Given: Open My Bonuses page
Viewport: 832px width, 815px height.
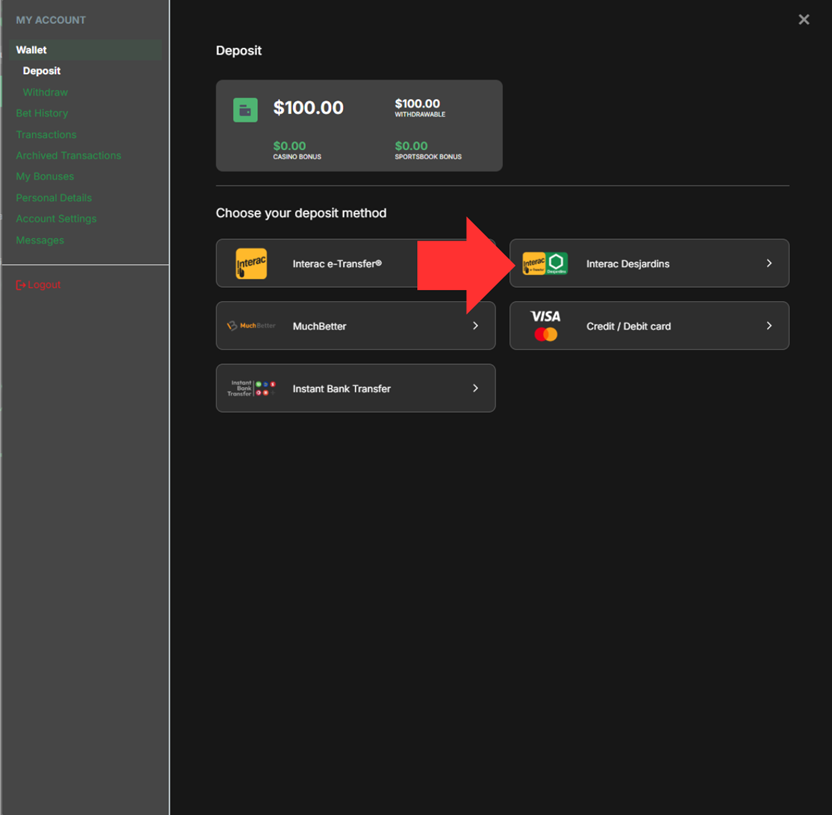Looking at the screenshot, I should (x=45, y=176).
